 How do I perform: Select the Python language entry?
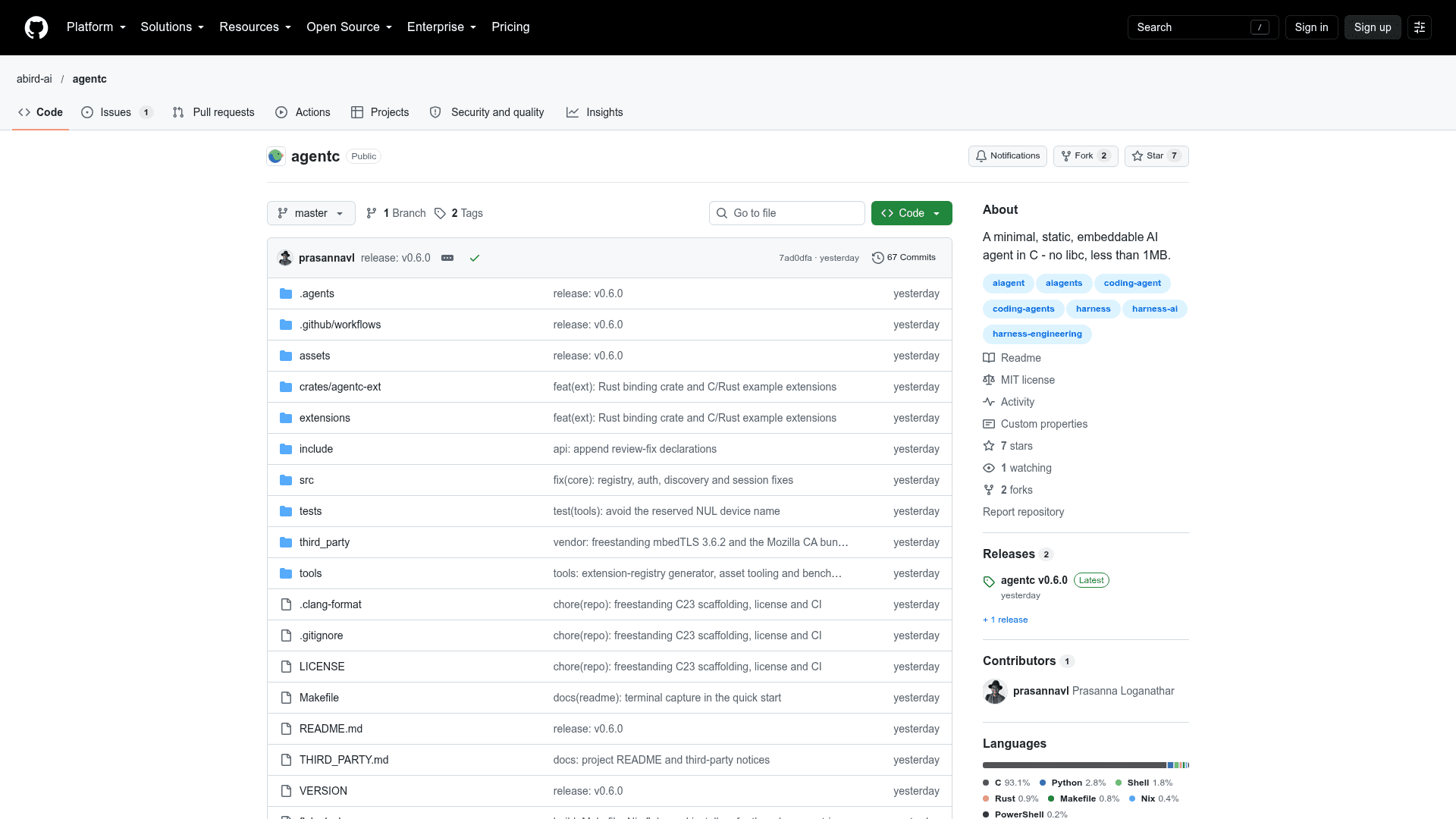1072,783
